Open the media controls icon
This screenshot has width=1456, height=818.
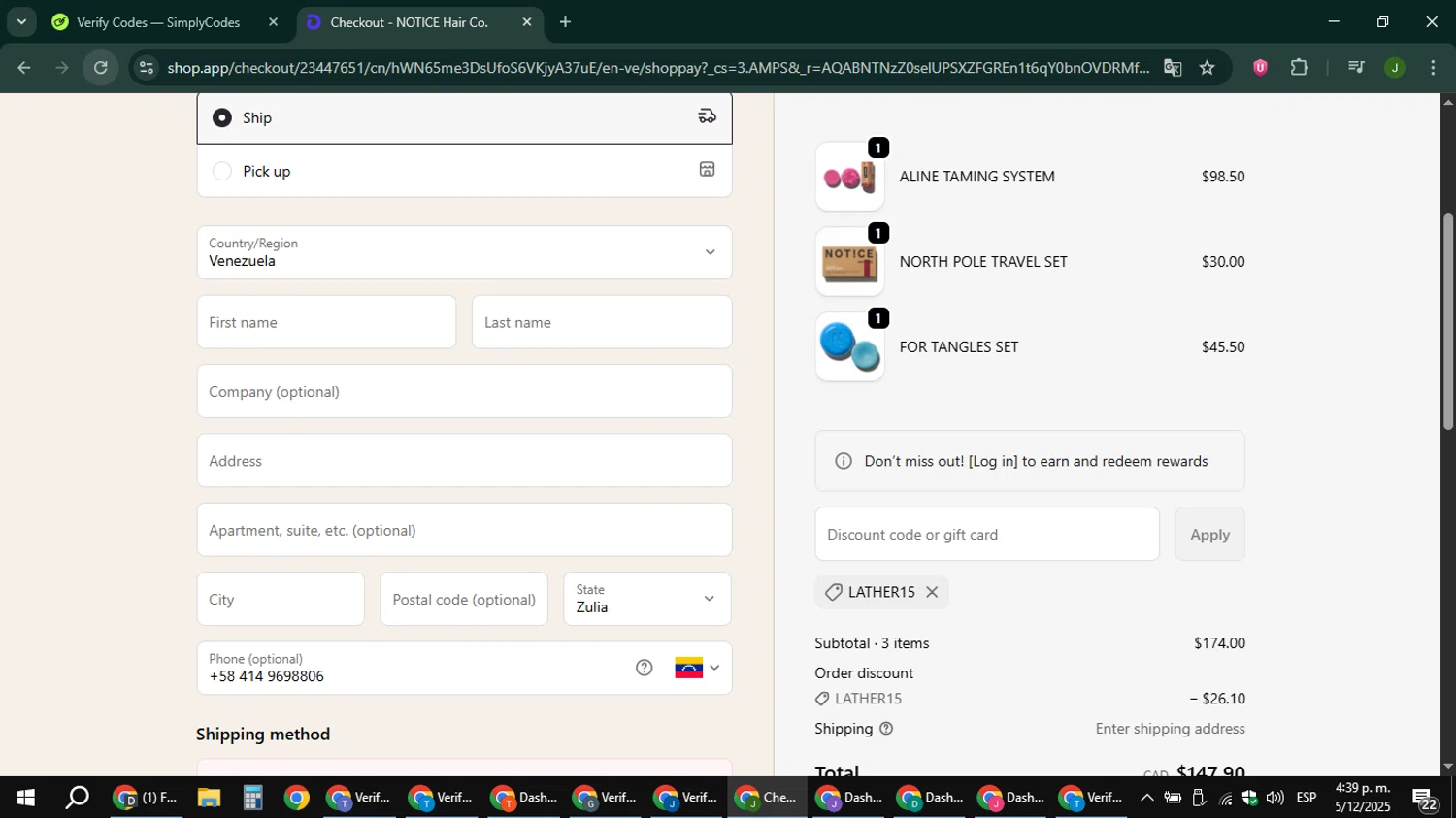point(1356,67)
